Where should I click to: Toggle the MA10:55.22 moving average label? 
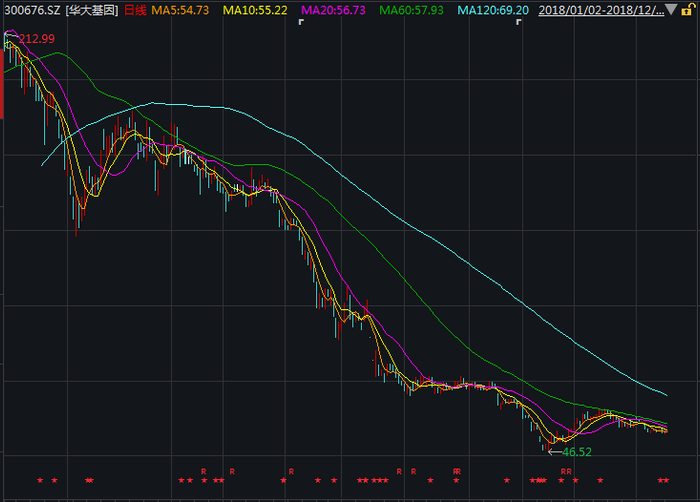(x=255, y=10)
